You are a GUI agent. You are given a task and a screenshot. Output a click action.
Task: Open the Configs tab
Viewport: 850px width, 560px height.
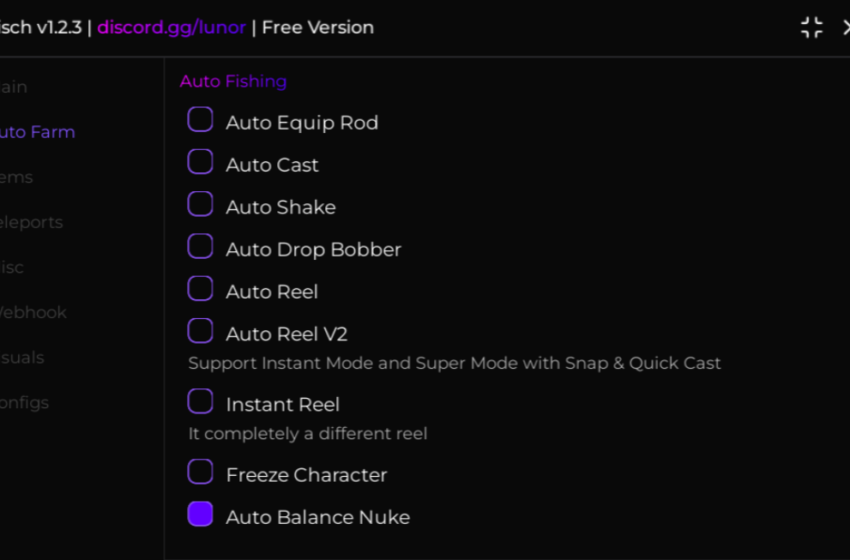tap(24, 403)
